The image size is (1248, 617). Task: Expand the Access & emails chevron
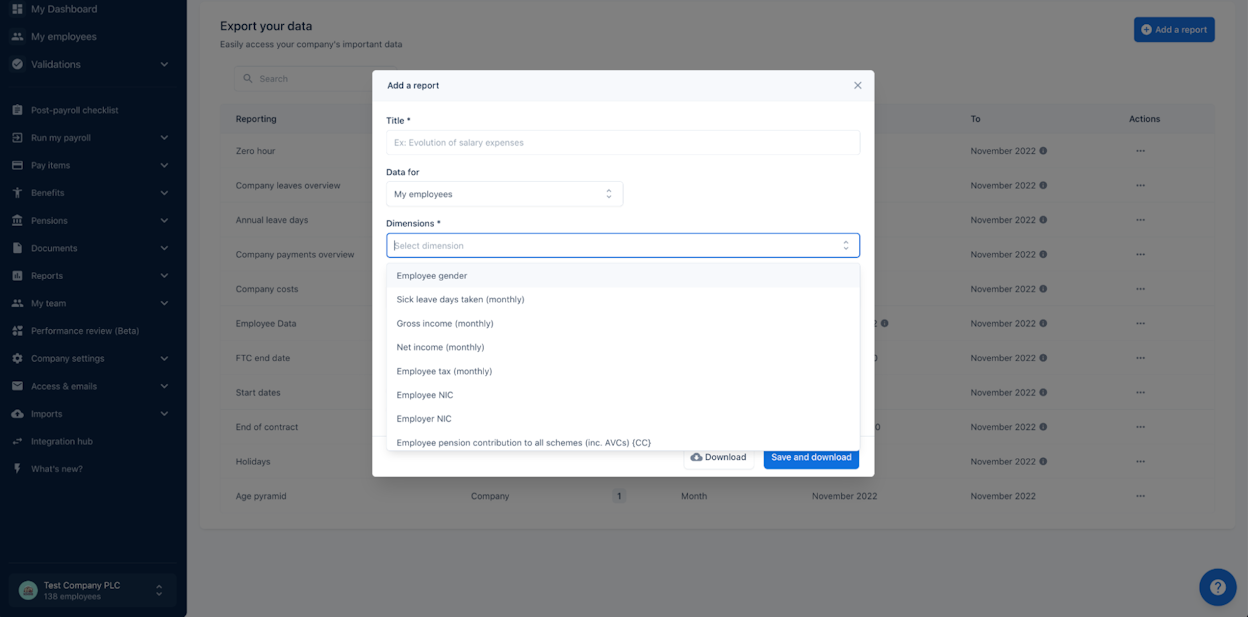[164, 386]
